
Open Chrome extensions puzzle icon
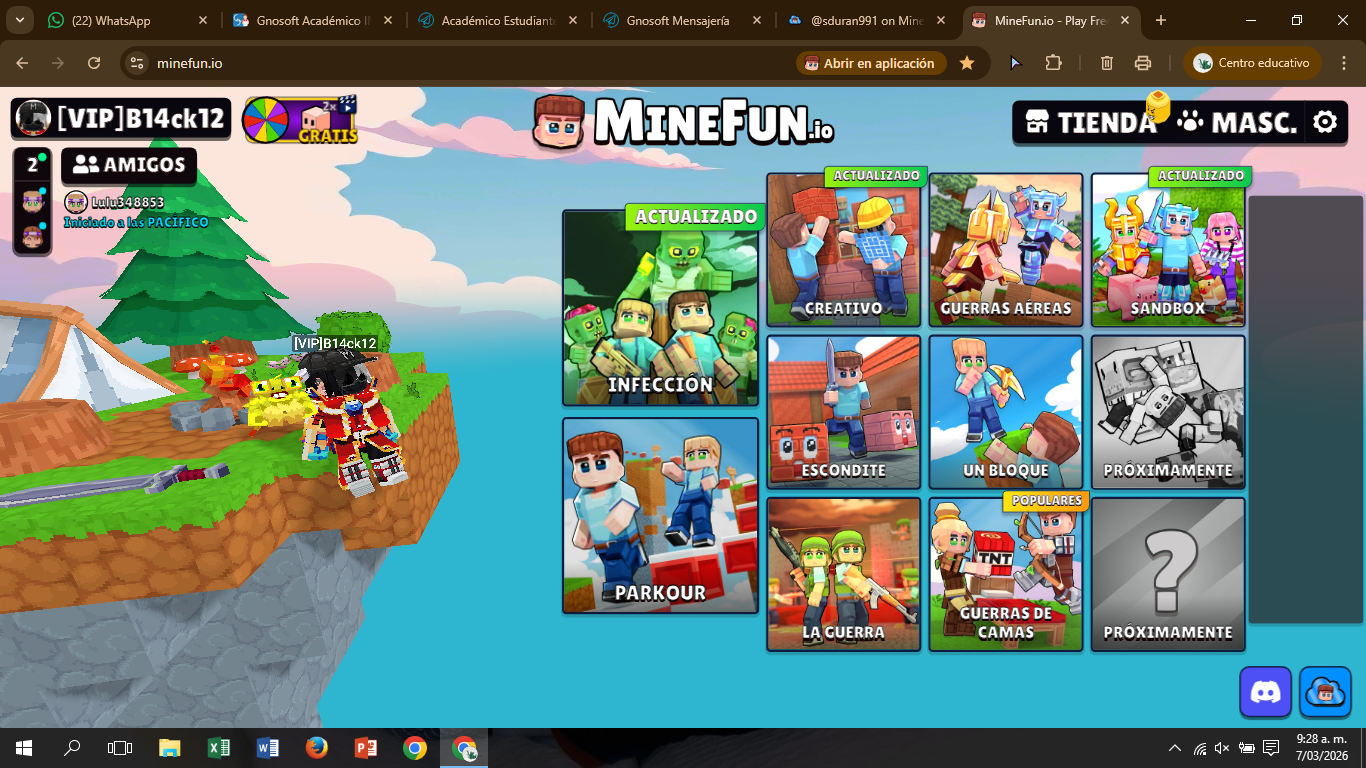tap(1053, 63)
